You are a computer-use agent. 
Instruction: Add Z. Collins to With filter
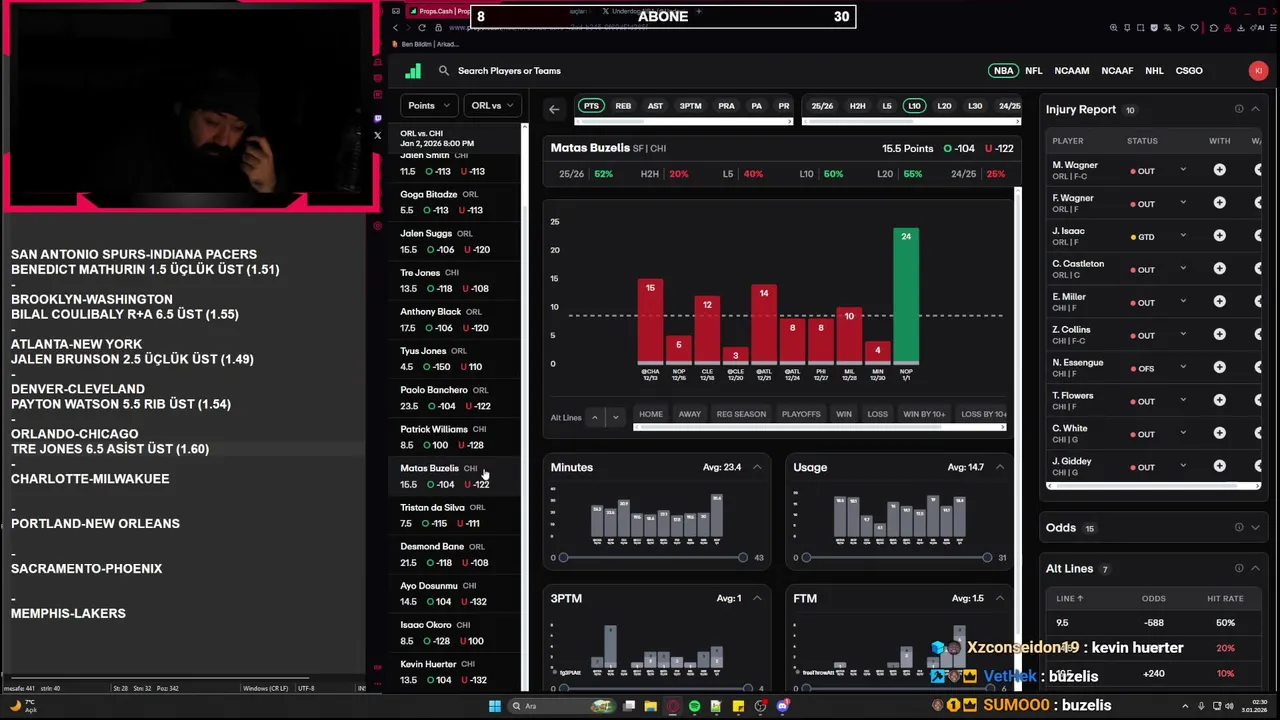tap(1219, 335)
